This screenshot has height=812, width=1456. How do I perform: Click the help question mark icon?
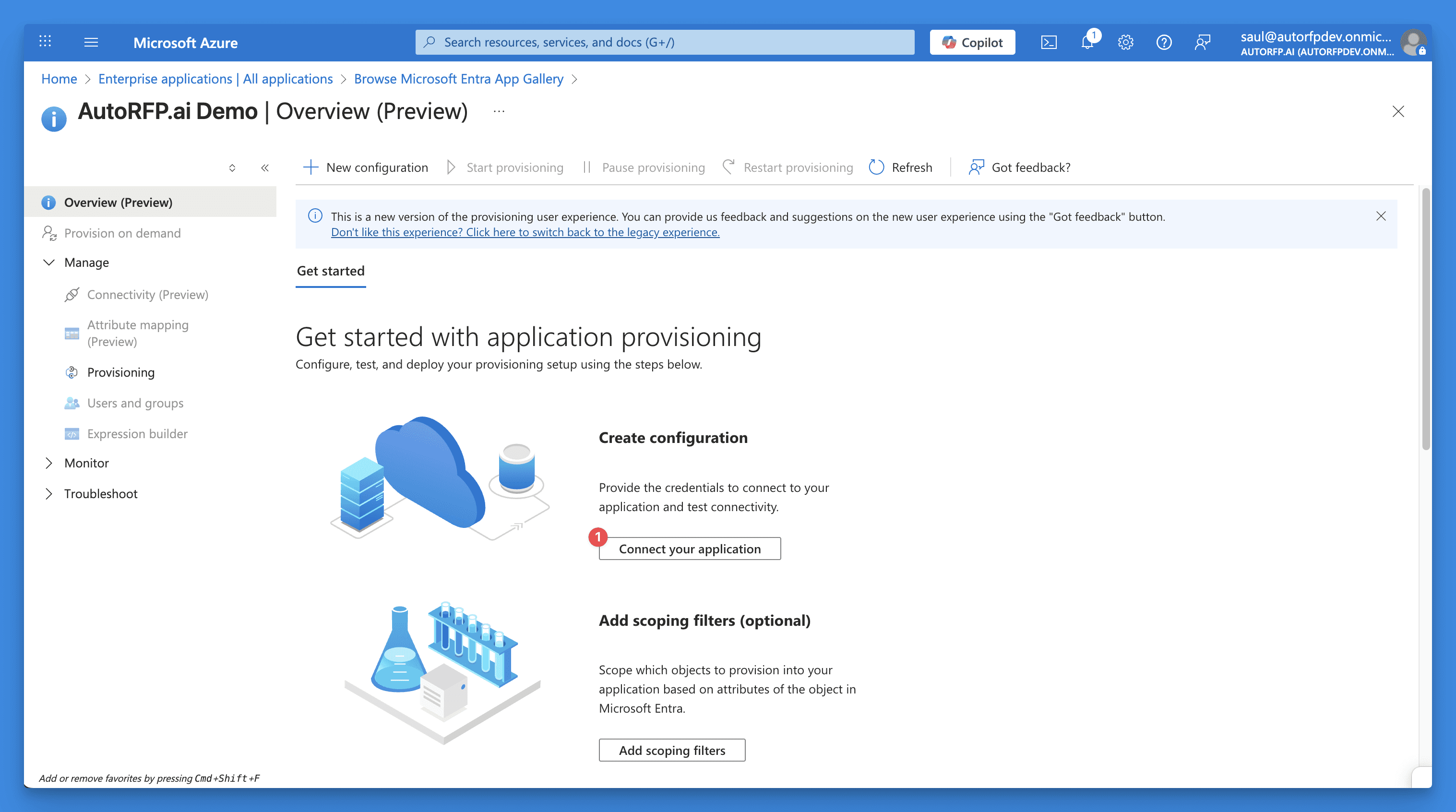pos(1164,42)
